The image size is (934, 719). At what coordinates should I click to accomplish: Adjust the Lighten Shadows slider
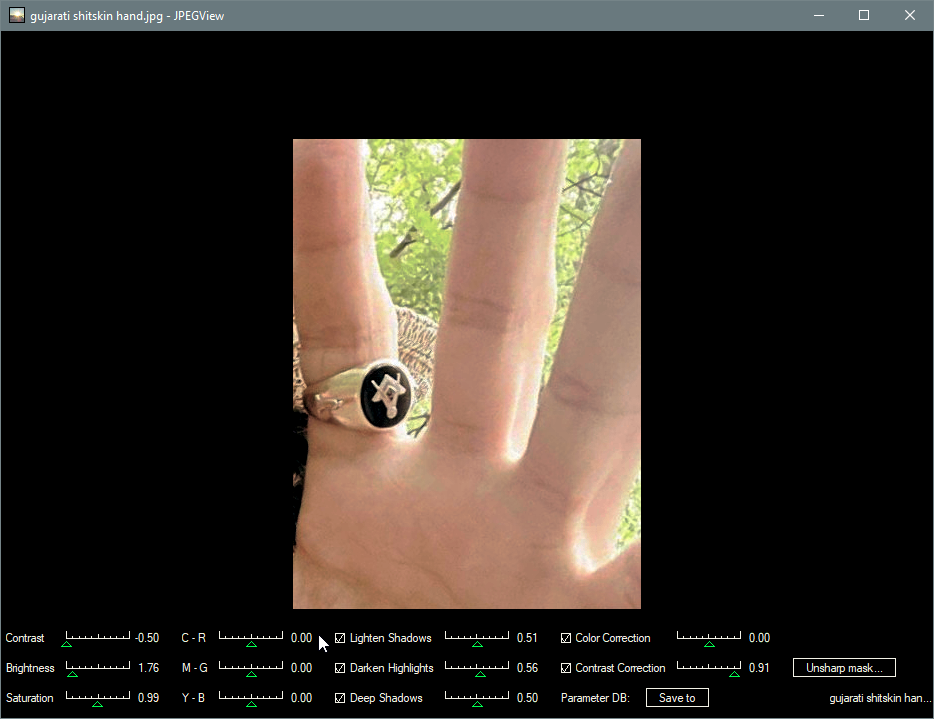coord(477,639)
